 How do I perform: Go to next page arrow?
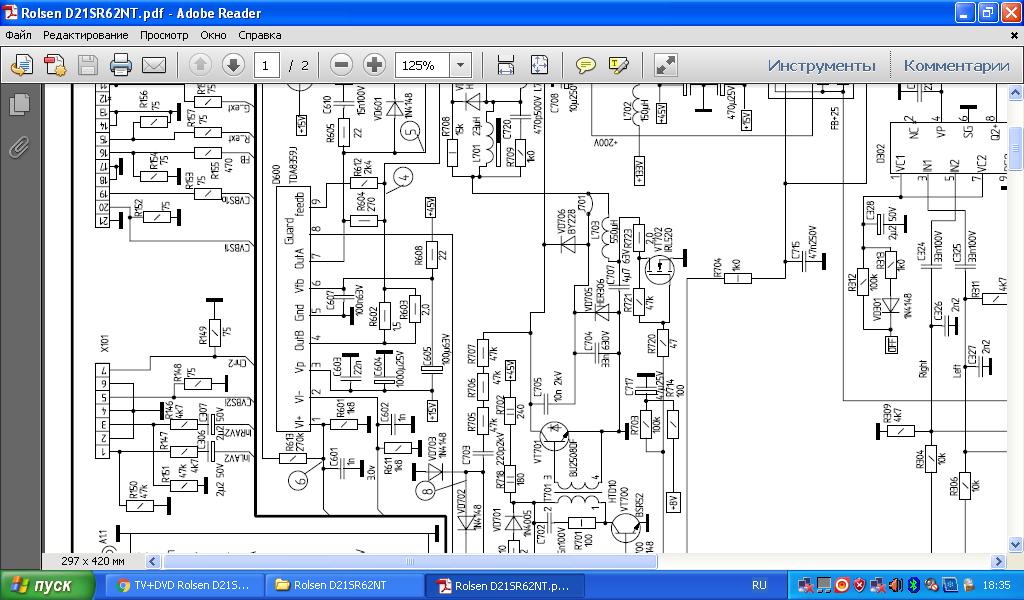tap(233, 66)
